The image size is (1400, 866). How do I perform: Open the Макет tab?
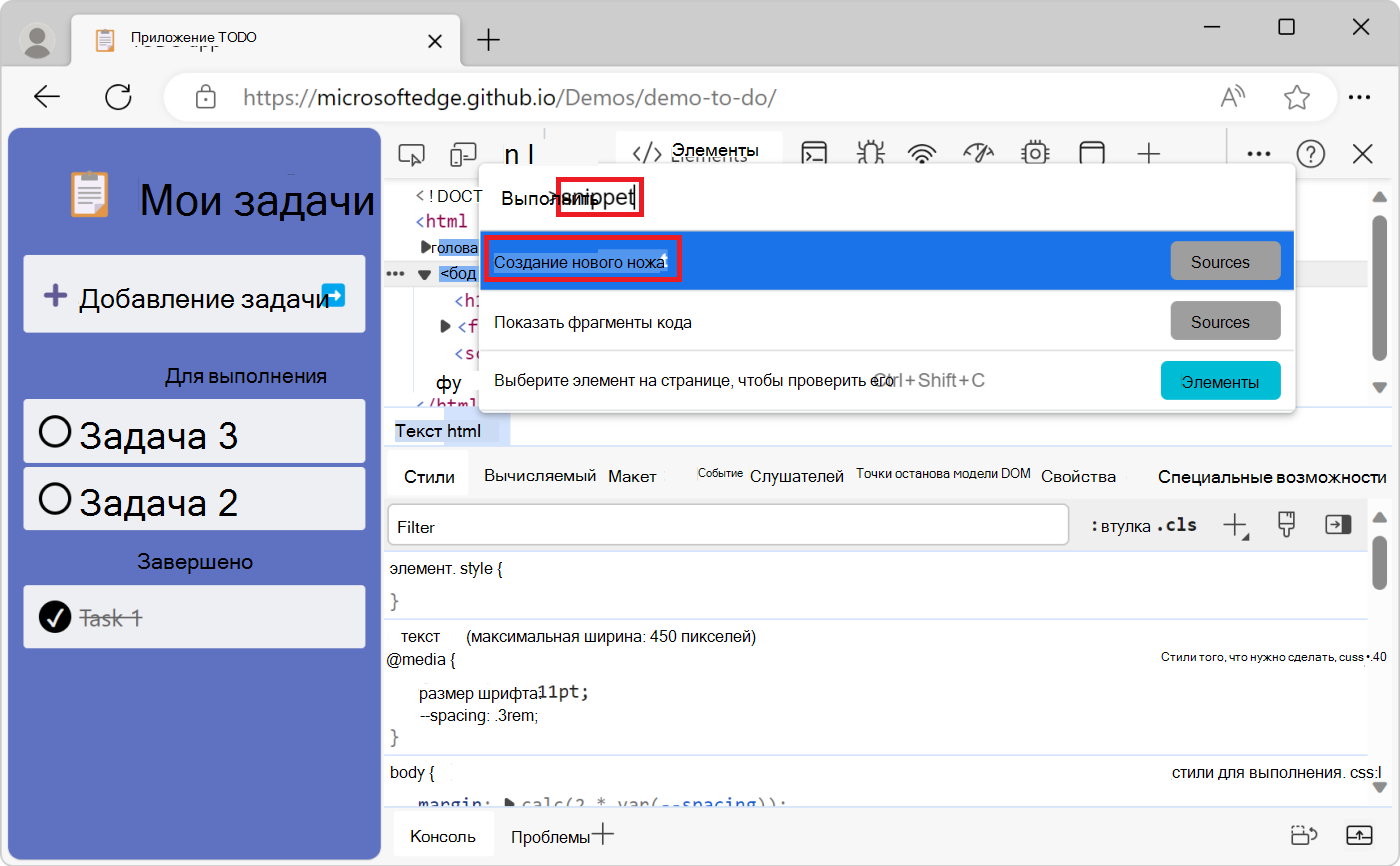(632, 477)
